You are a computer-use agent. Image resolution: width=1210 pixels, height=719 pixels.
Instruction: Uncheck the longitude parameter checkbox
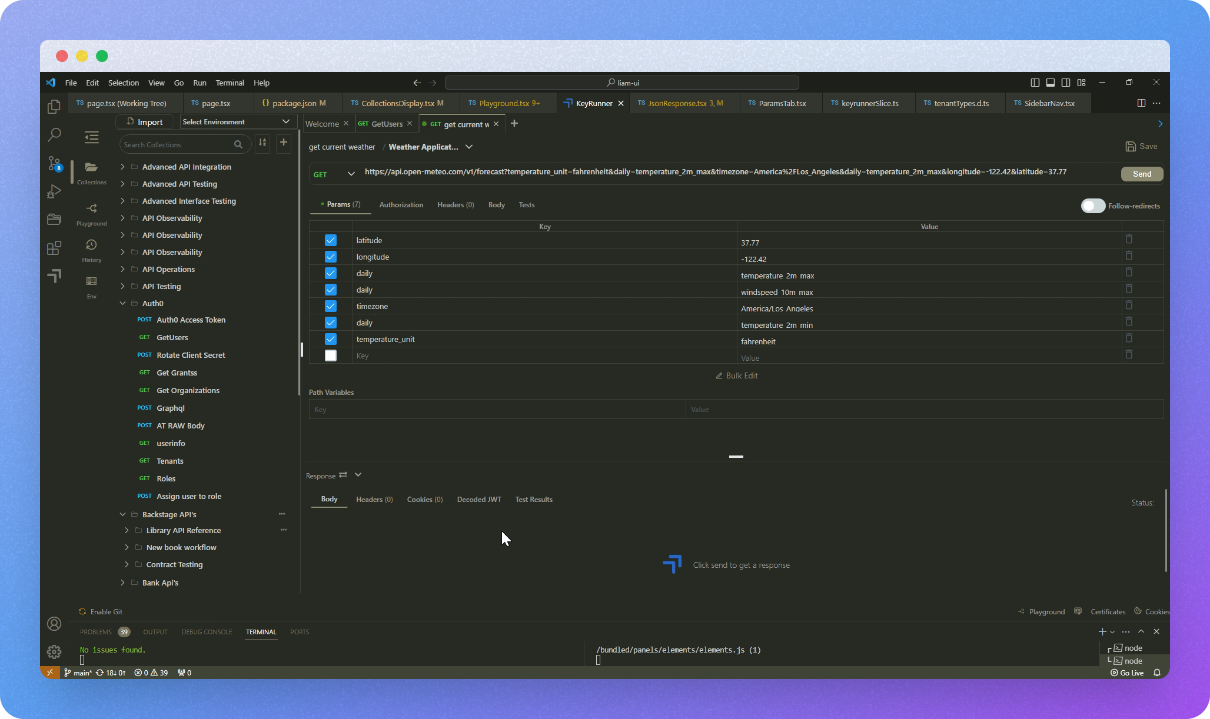pyautogui.click(x=331, y=257)
